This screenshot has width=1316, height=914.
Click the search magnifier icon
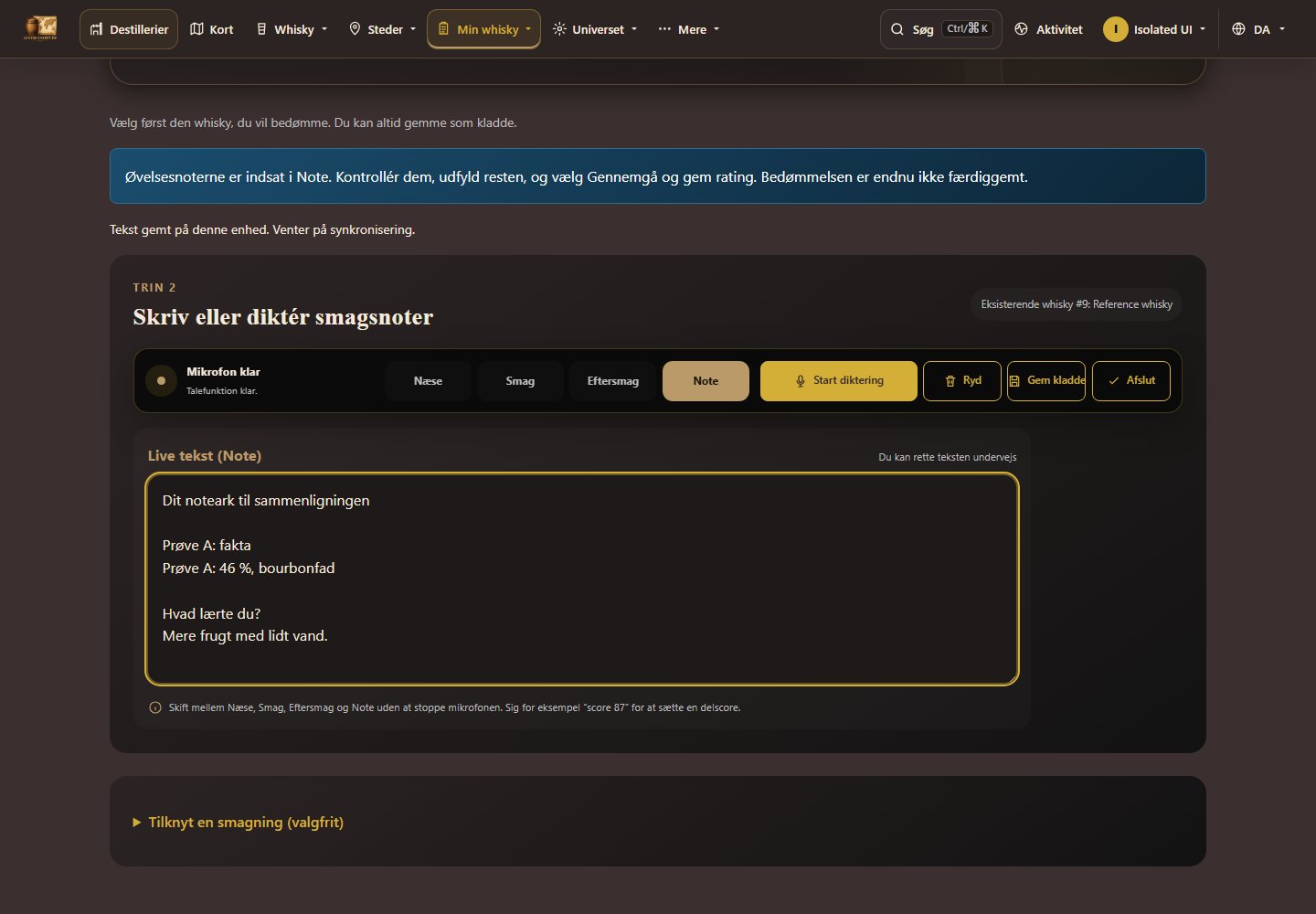(897, 29)
